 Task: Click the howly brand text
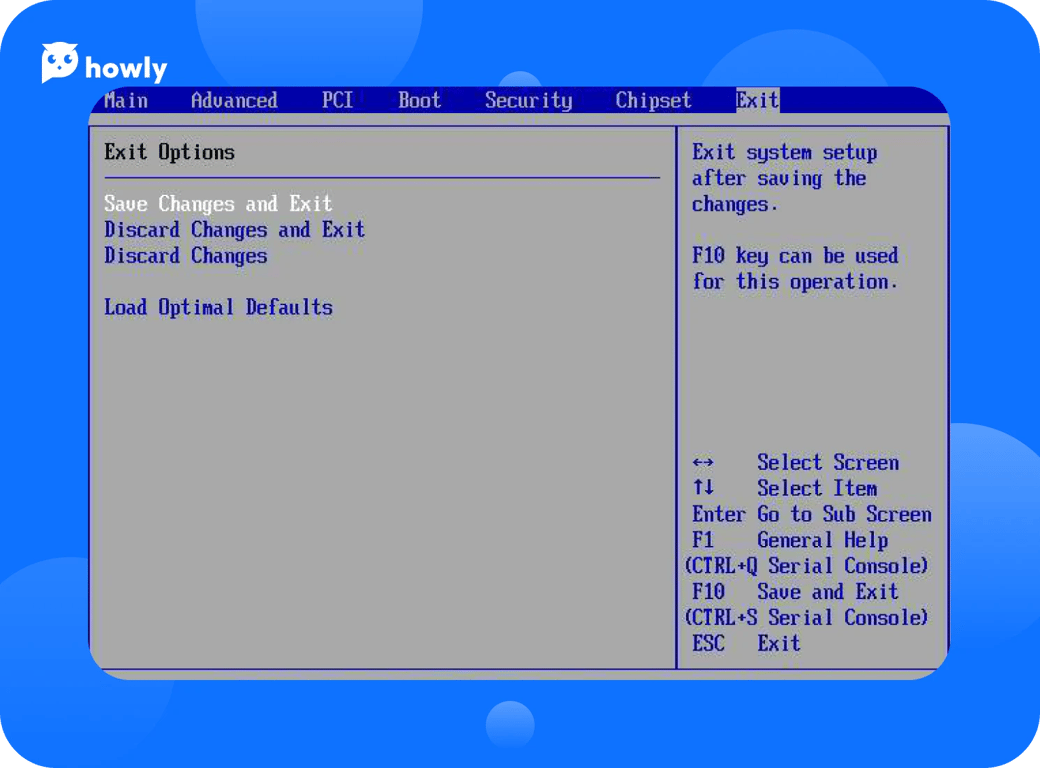[x=126, y=69]
